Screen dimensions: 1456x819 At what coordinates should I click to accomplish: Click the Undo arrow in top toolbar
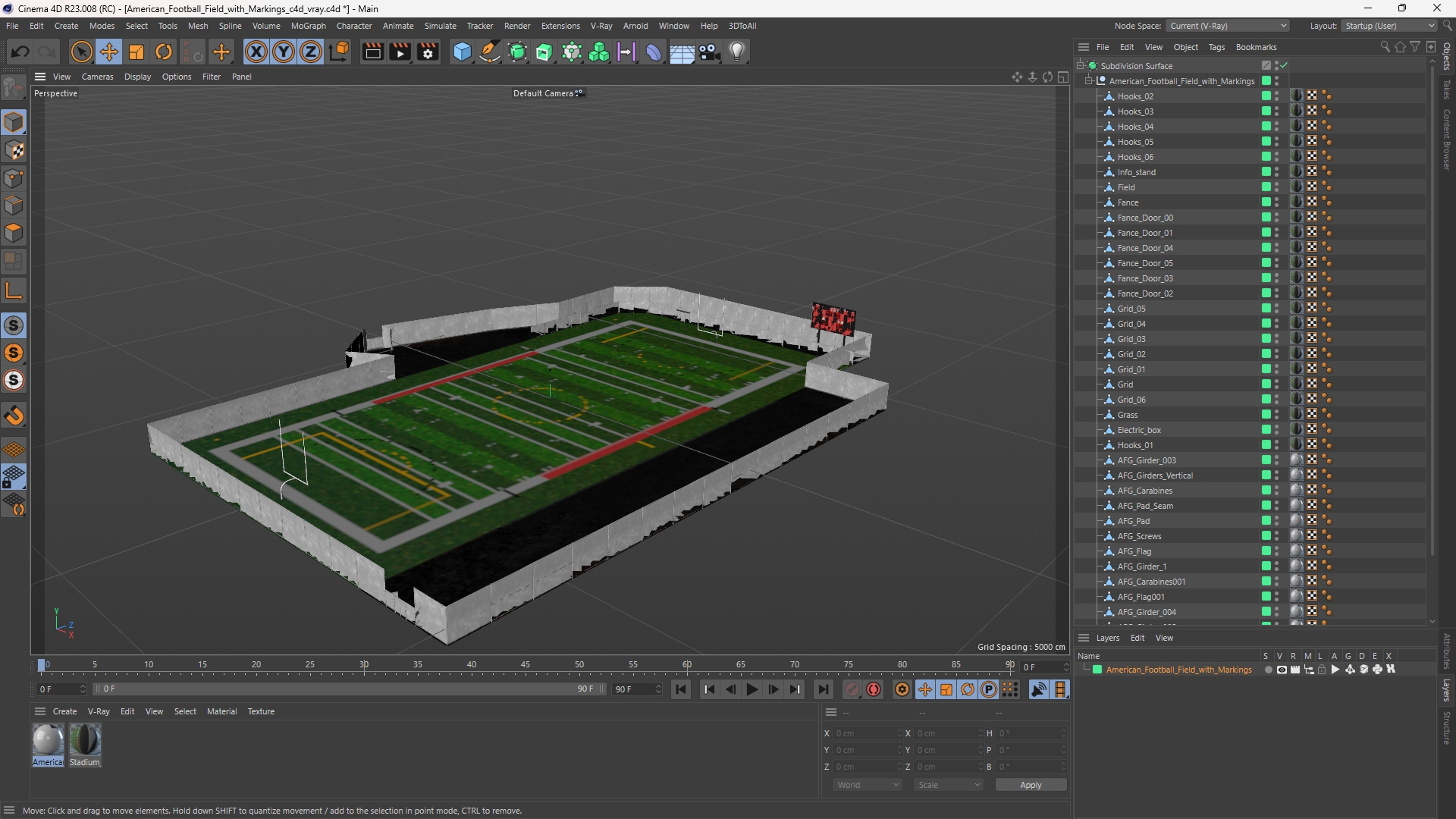(20, 52)
